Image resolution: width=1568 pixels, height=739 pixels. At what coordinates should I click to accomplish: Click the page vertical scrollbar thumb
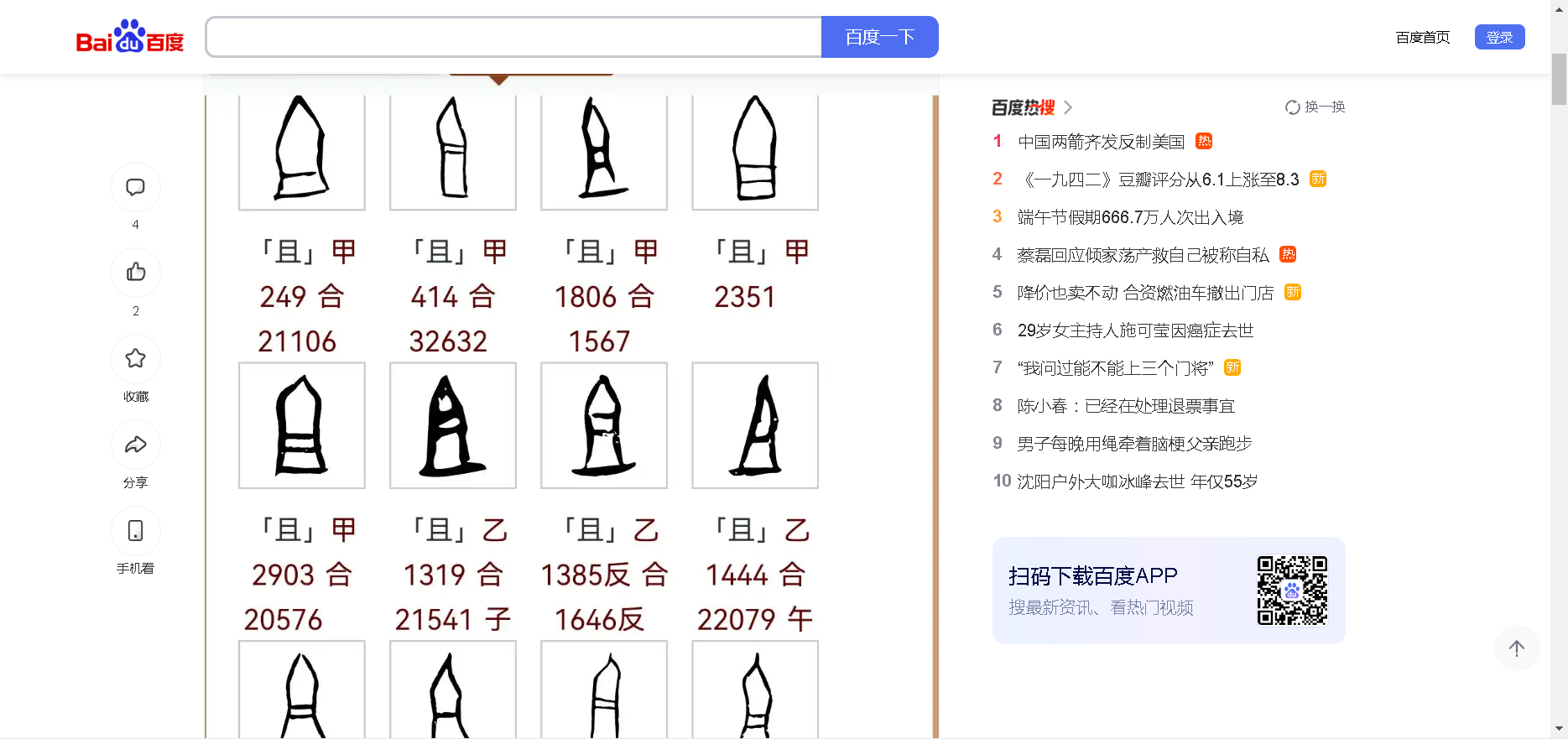tap(1559, 79)
